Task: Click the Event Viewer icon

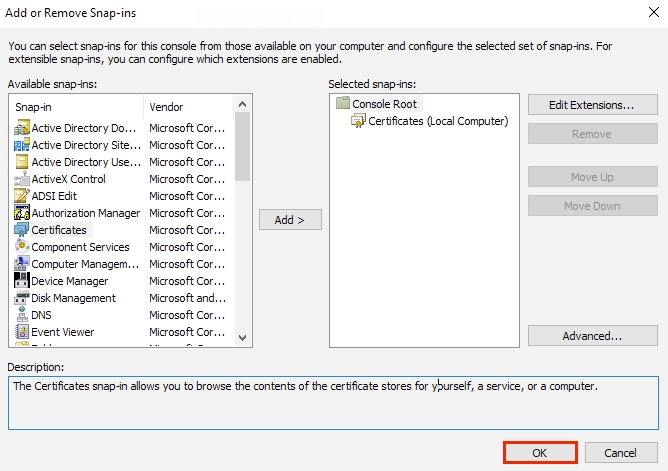Action: tap(22, 332)
